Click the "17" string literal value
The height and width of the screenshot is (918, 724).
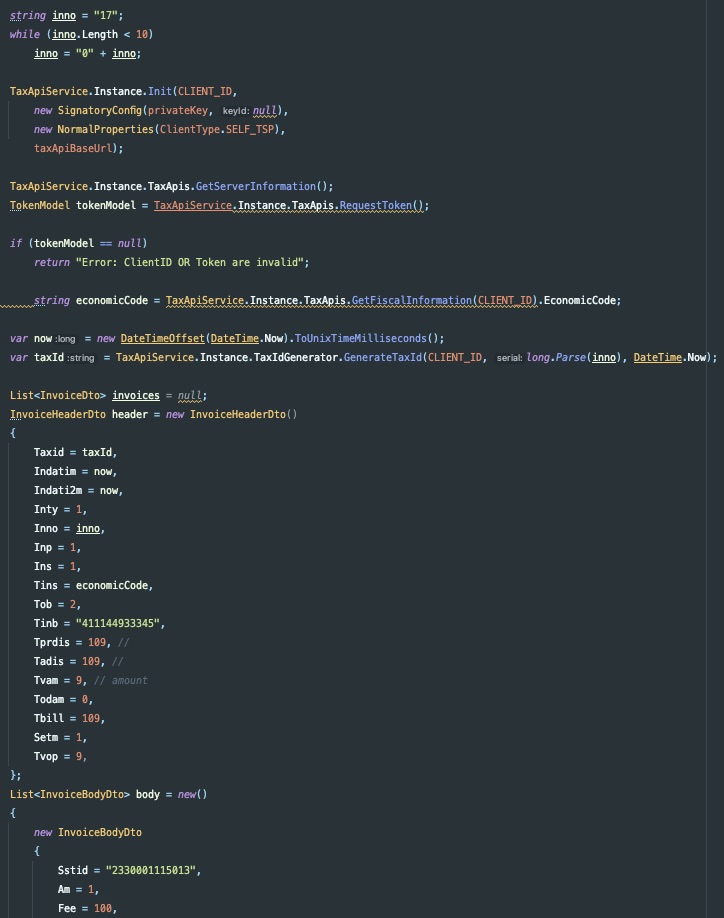click(x=111, y=15)
